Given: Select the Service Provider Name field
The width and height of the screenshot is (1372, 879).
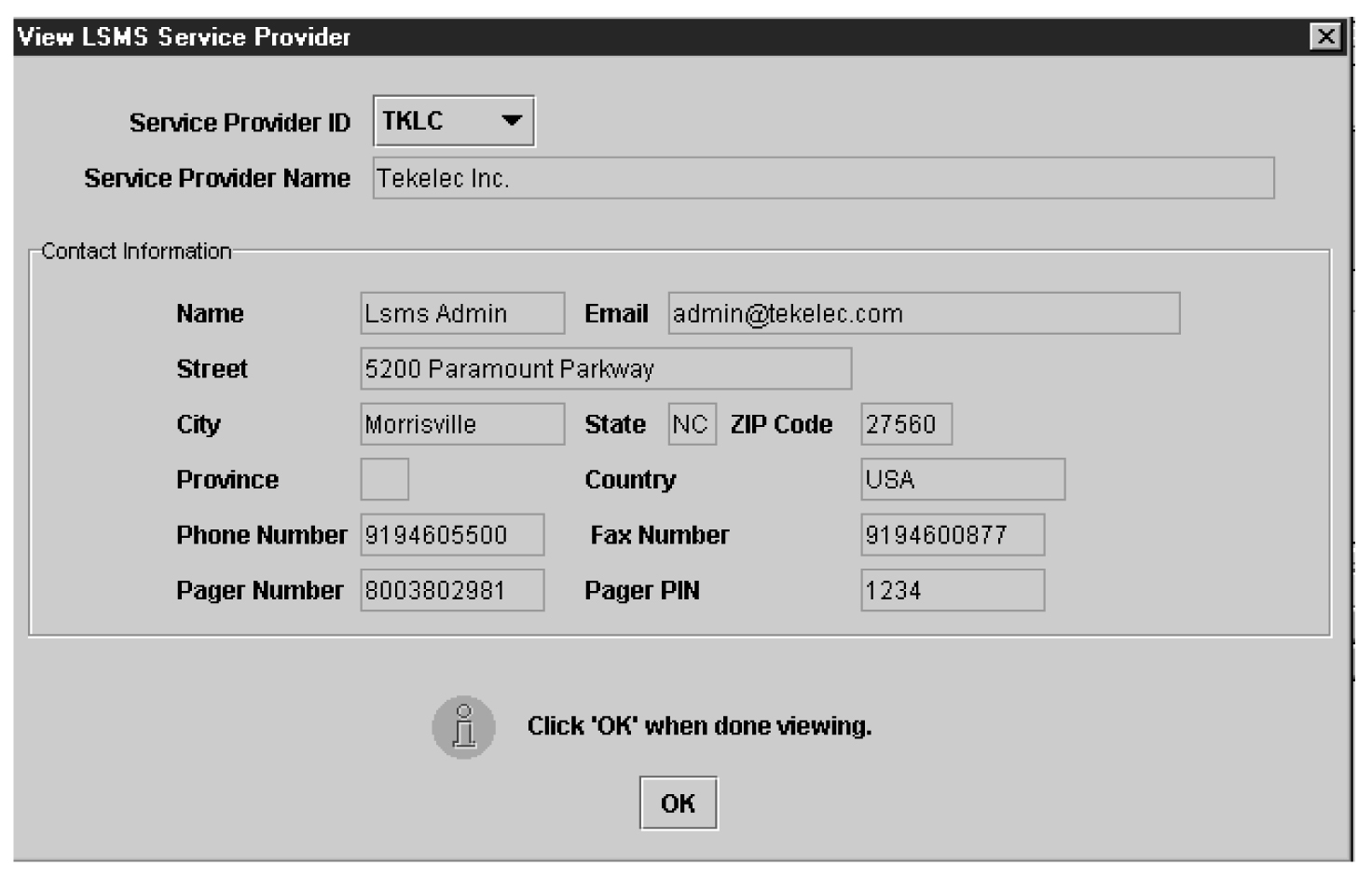Looking at the screenshot, I should [x=823, y=178].
